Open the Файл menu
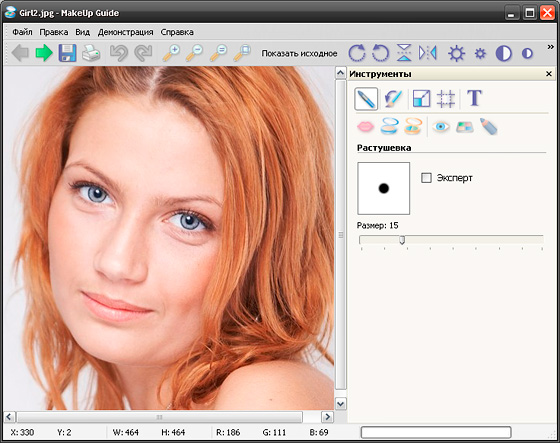The height and width of the screenshot is (443, 560). tap(22, 32)
